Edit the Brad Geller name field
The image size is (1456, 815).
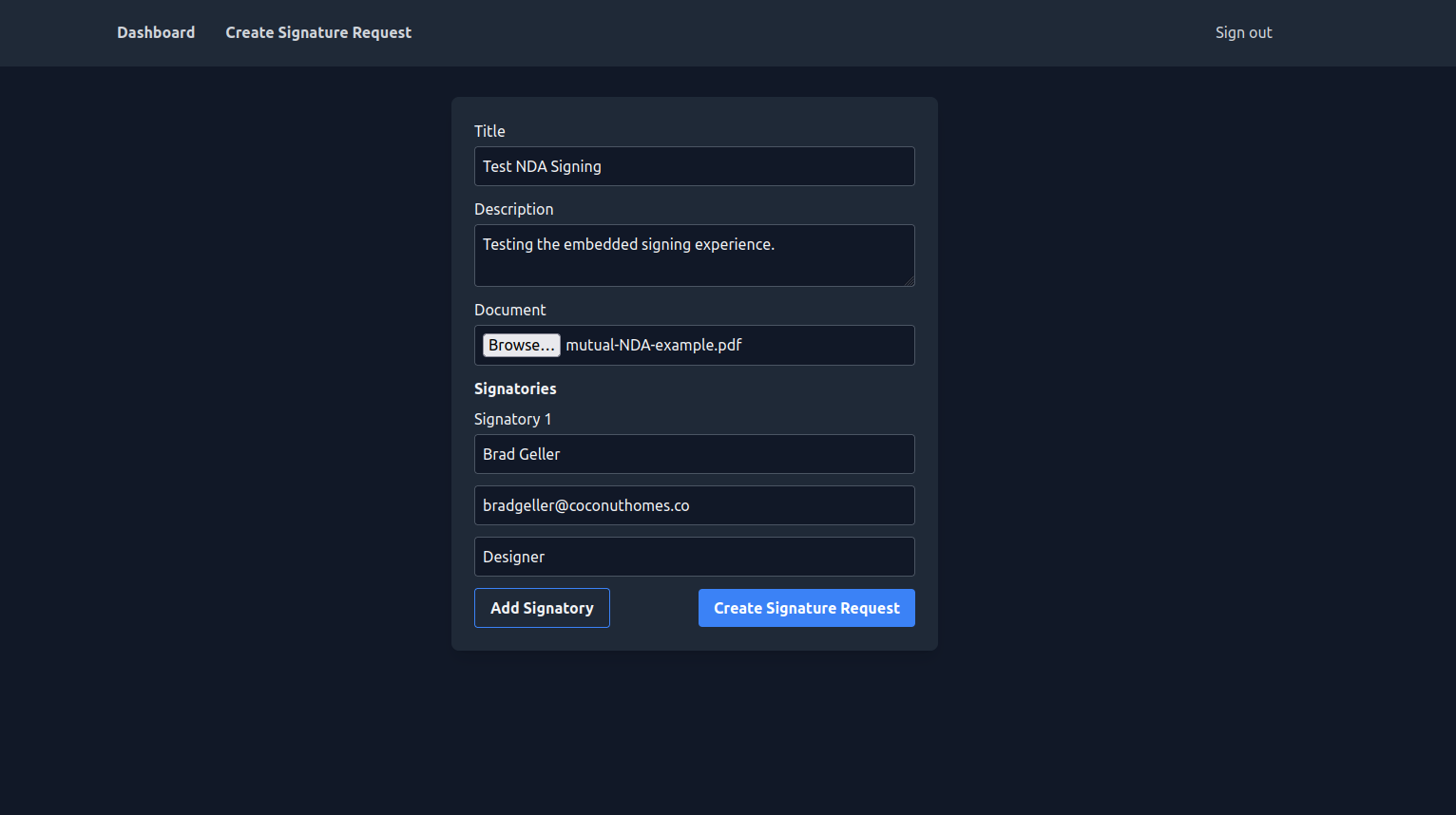pyautogui.click(x=695, y=454)
